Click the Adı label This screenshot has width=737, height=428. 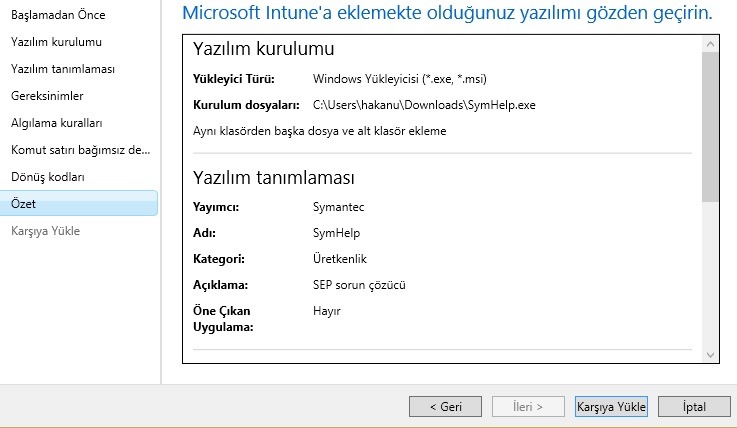pyautogui.click(x=204, y=233)
